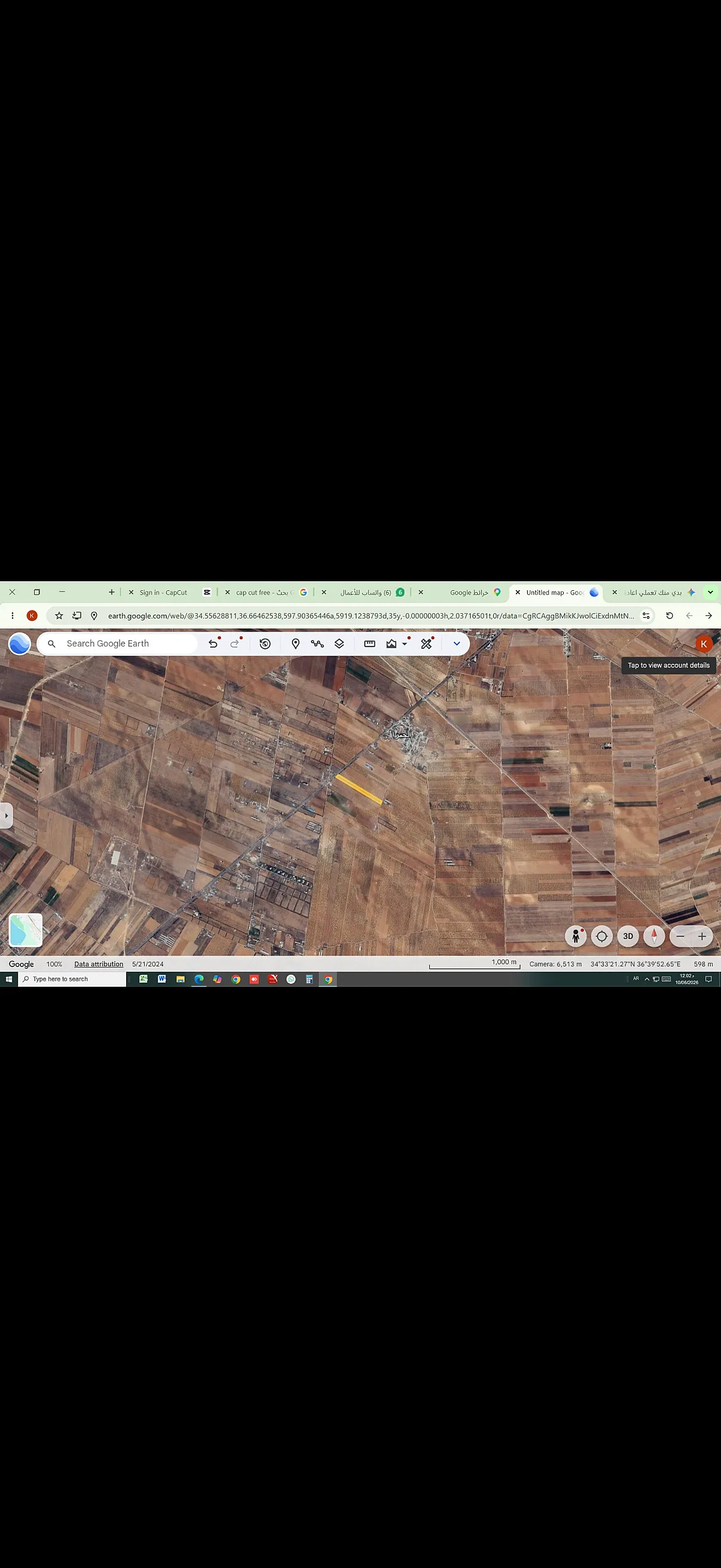This screenshot has height=1568, width=721.
Task: Click the taskbar Type here to search box
Action: click(x=72, y=980)
